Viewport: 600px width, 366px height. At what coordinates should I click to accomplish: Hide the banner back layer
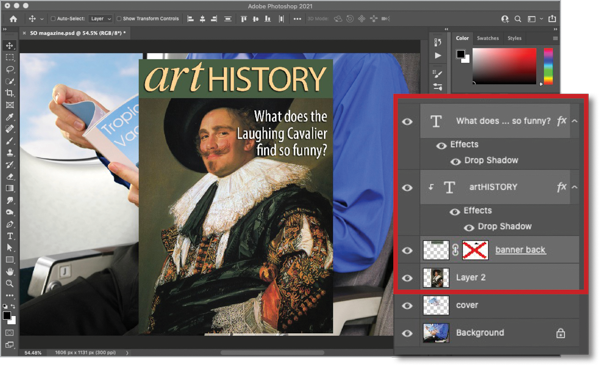[407, 250]
